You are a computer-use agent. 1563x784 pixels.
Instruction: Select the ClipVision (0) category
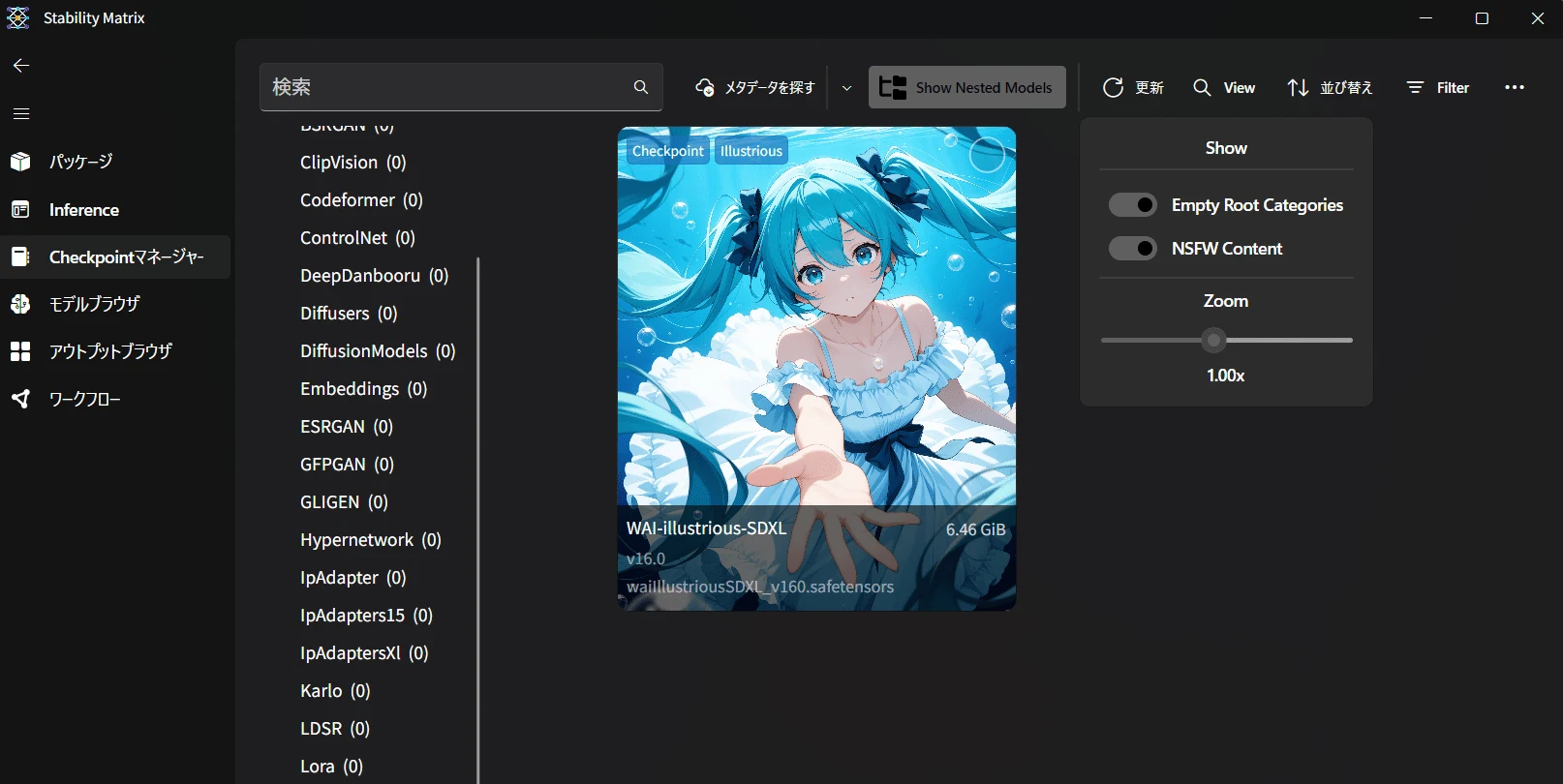[353, 162]
